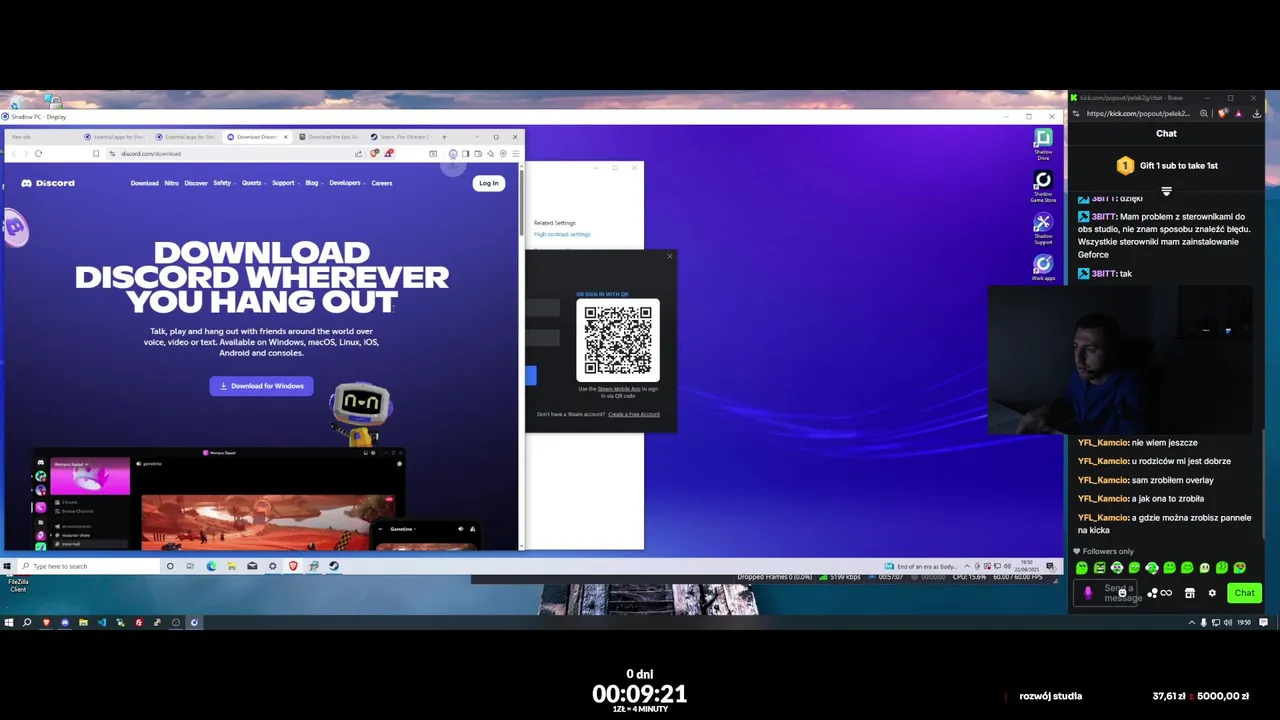Open the Brave hamburger menu in remote browser
Image resolution: width=1280 pixels, height=720 pixels.
click(x=515, y=154)
